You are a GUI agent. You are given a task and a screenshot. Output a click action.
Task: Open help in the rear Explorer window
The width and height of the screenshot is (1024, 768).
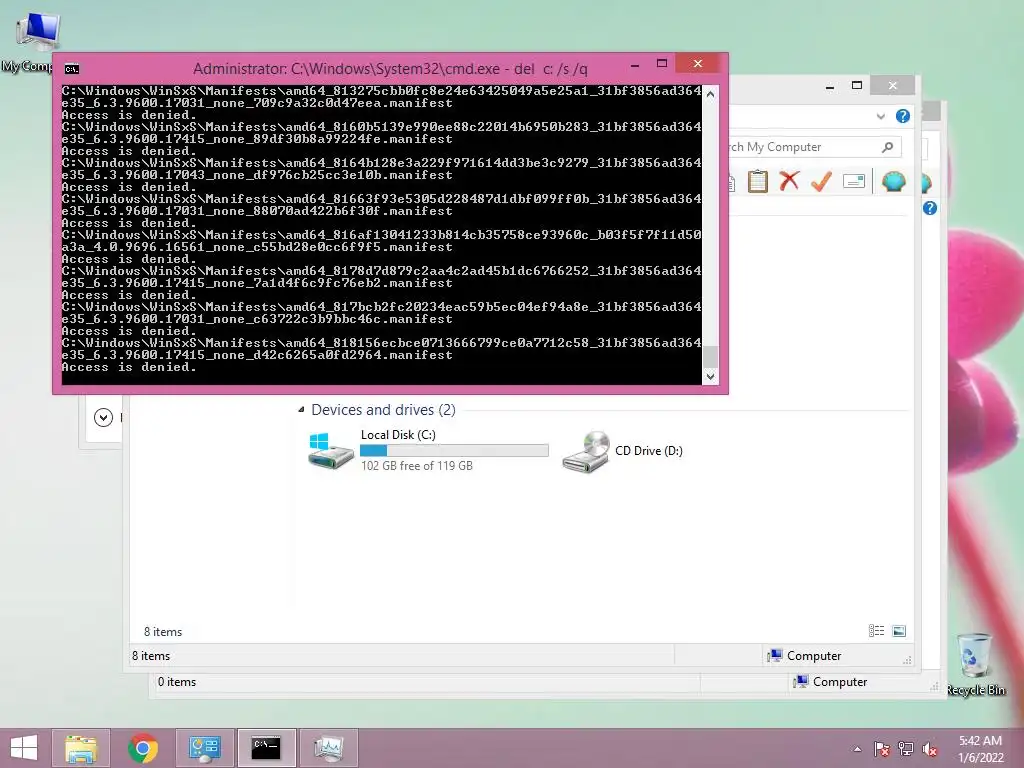930,208
